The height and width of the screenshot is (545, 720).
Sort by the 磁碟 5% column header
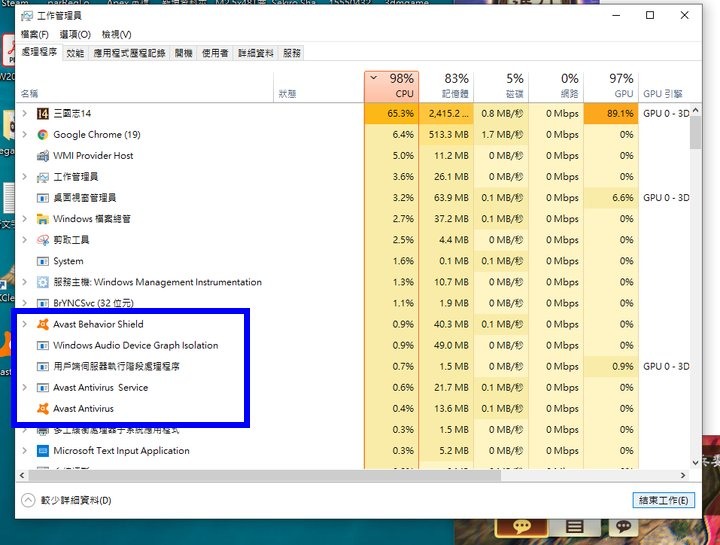pos(501,86)
